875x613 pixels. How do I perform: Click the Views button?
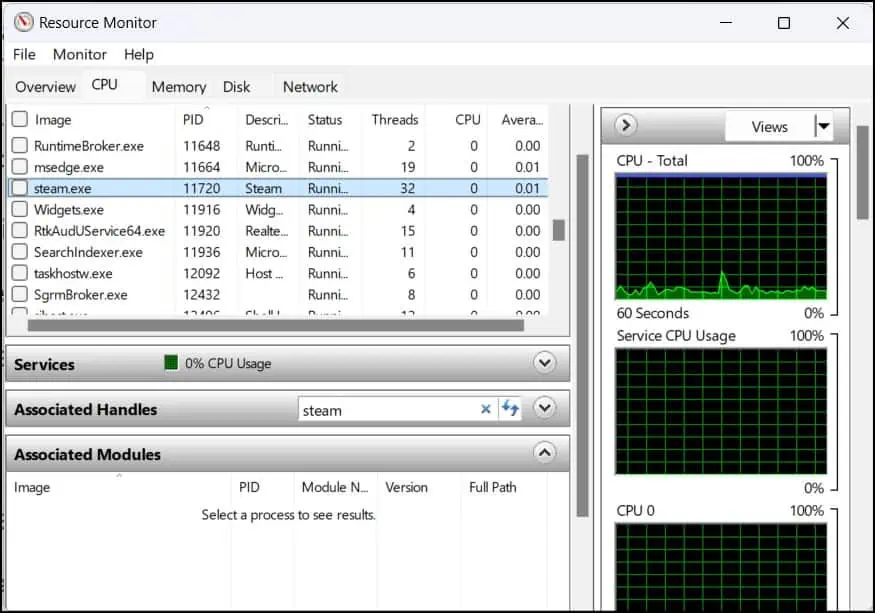(769, 126)
